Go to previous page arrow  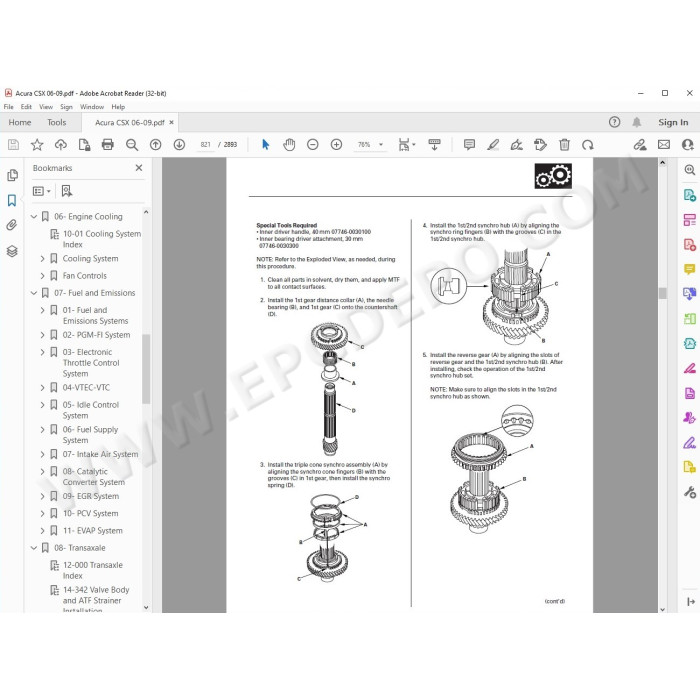[x=155, y=145]
